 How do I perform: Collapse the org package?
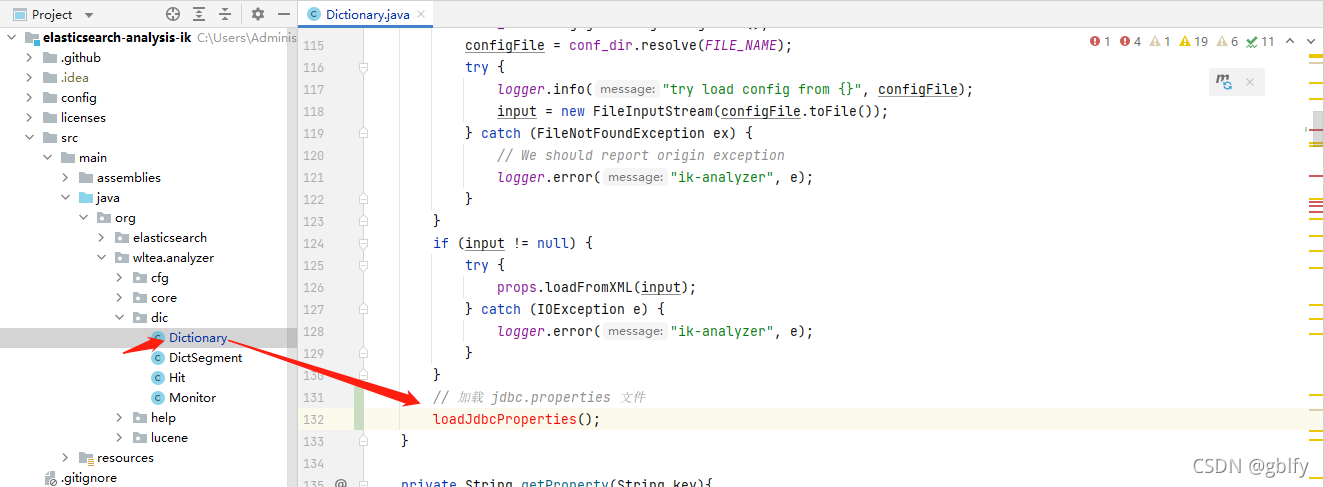click(x=85, y=217)
